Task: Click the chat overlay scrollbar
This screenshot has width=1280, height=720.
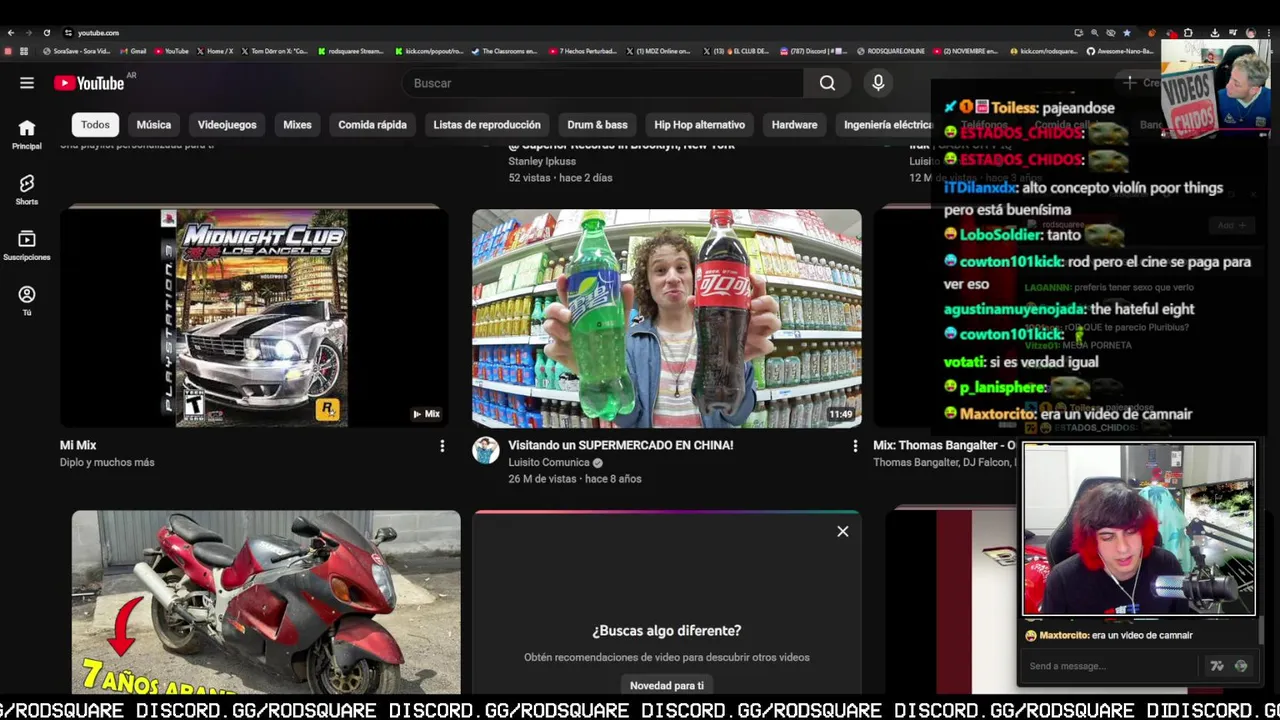Action: tap(1260, 631)
